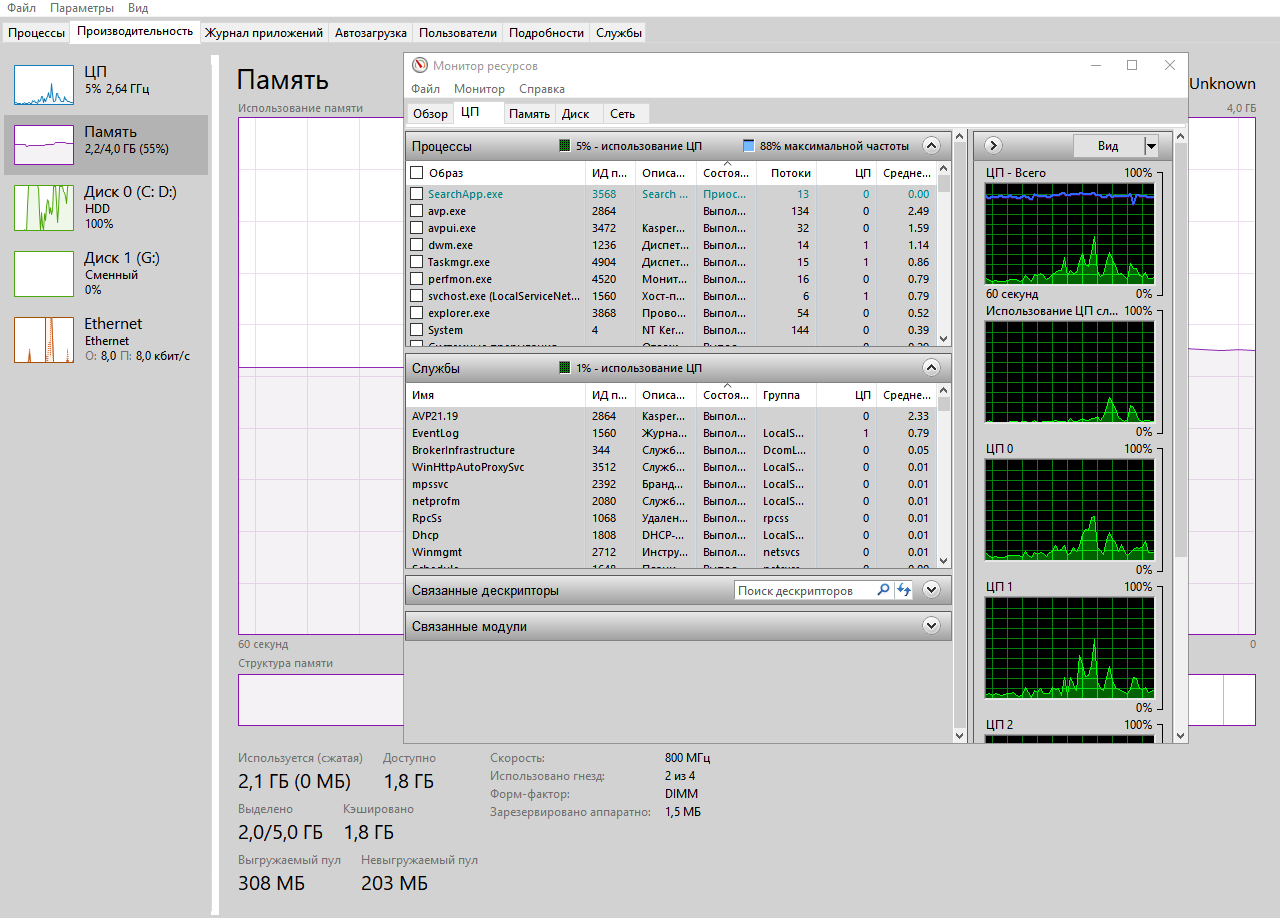Screen dimensions: 1280x918
Task: Select the mpssvc service row
Action: tap(671, 484)
